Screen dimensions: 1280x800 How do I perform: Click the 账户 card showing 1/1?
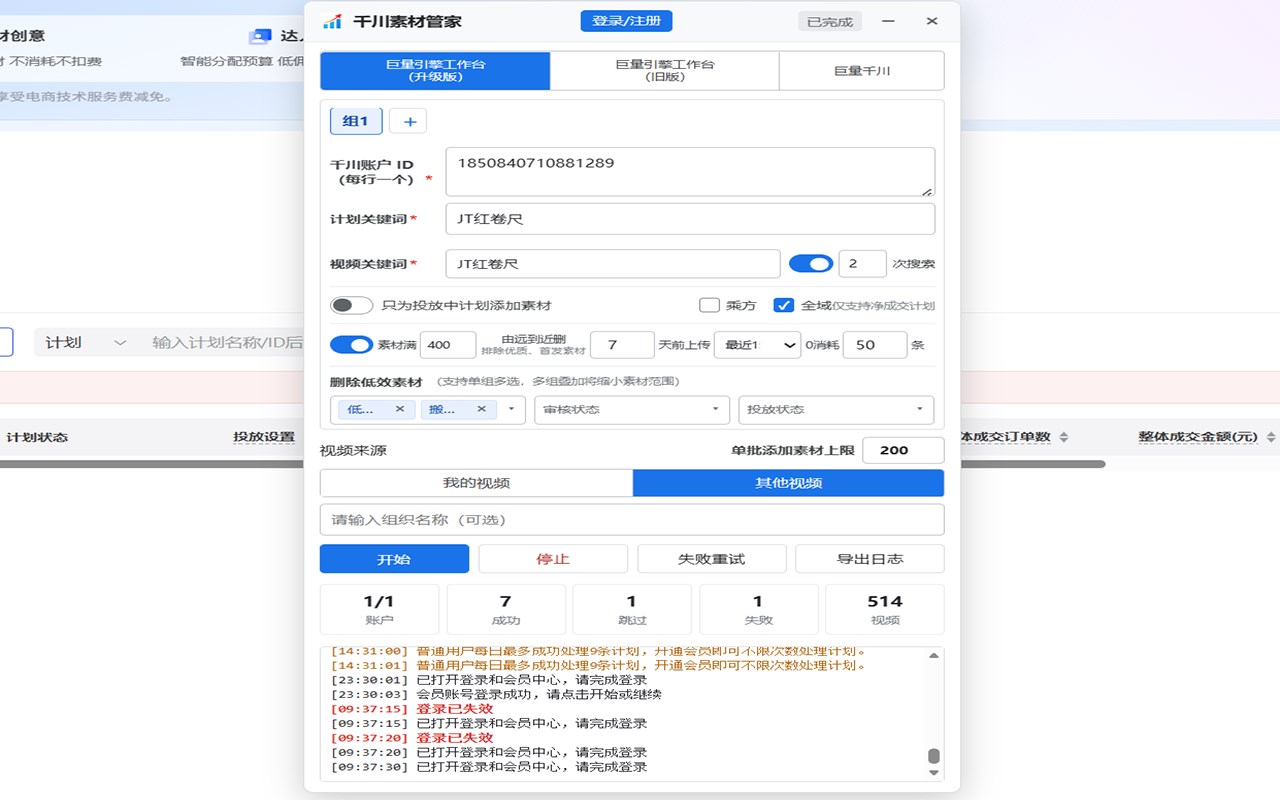pos(379,610)
